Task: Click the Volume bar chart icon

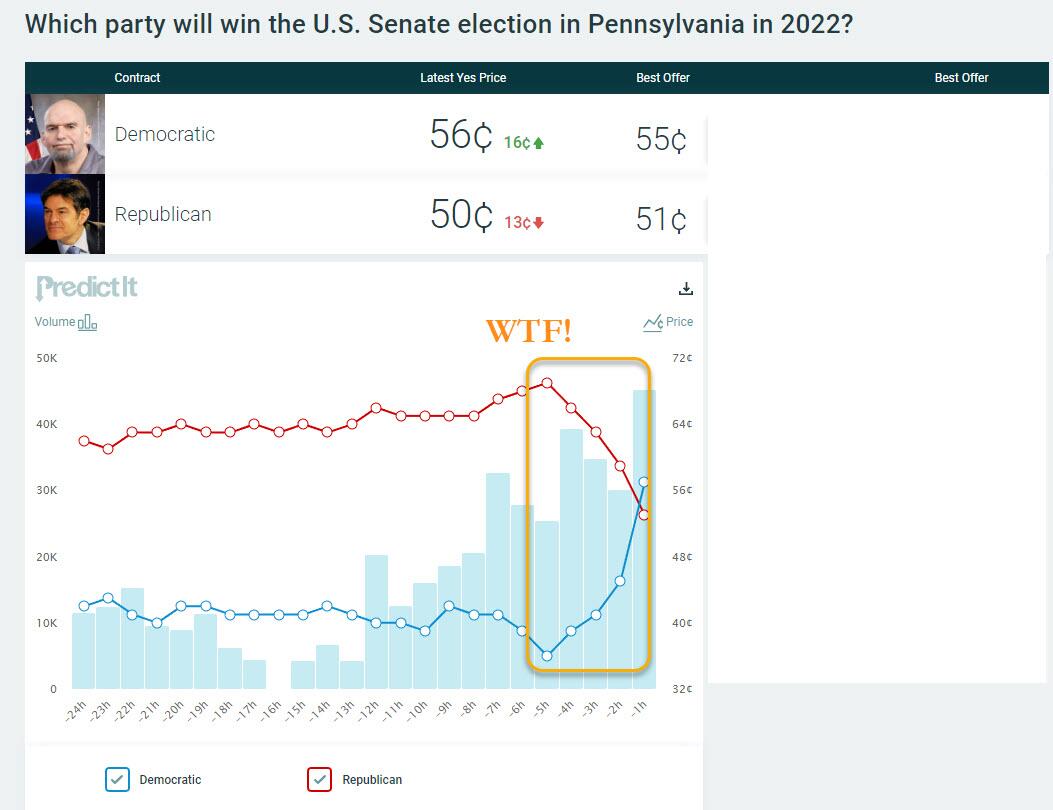Action: (88, 322)
